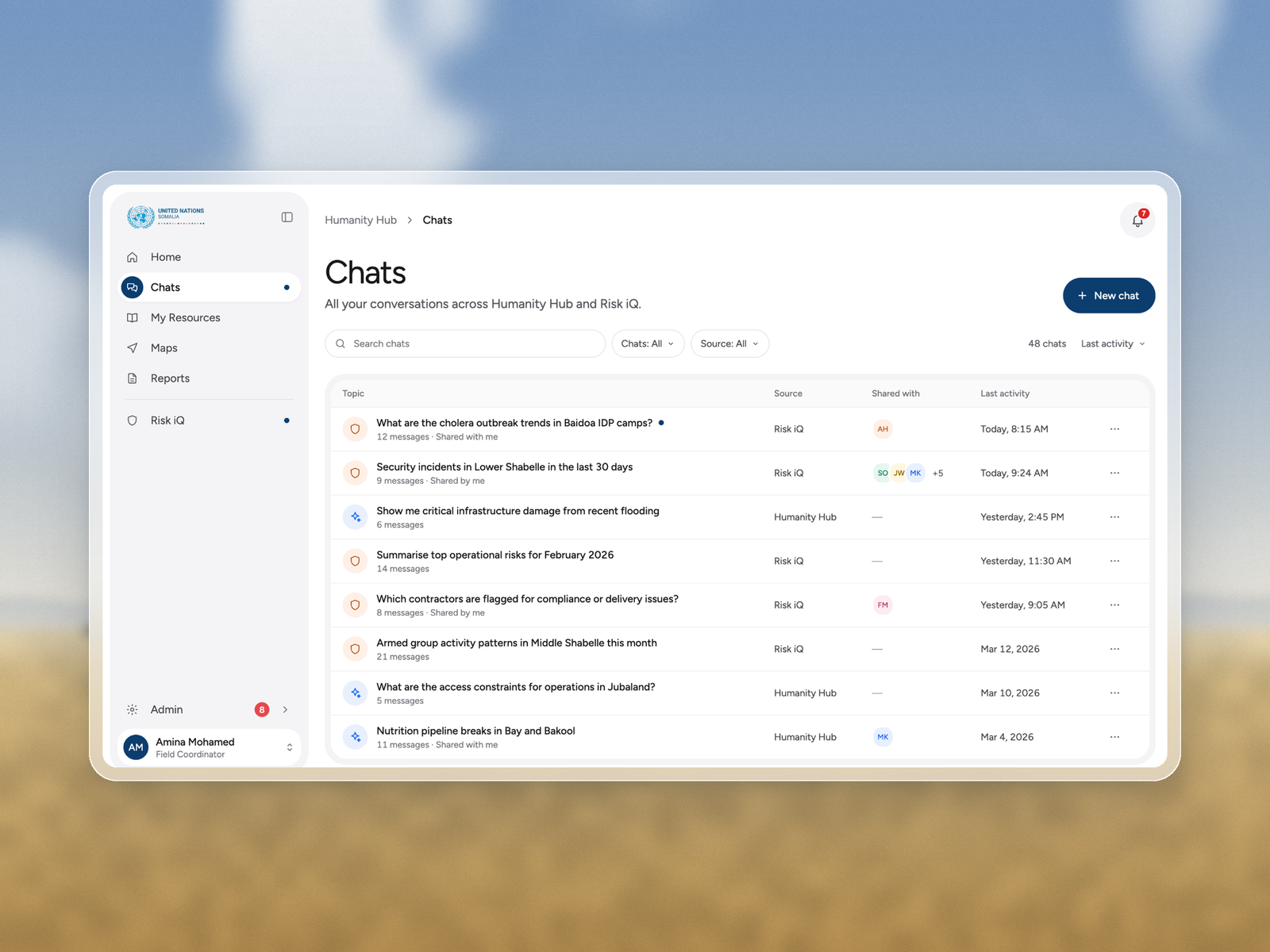
Task: Click the Search chats field
Action: (x=465, y=344)
